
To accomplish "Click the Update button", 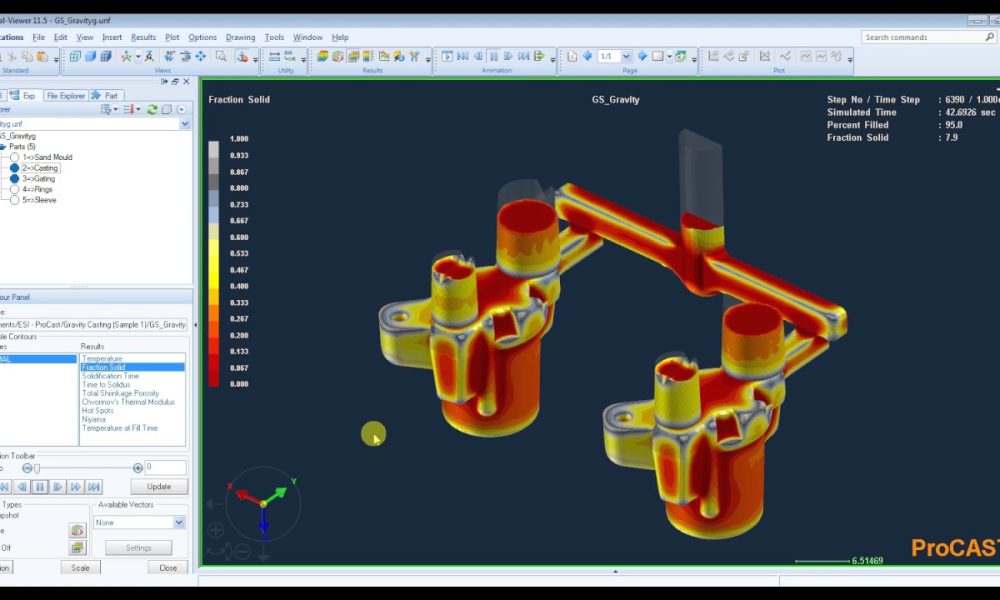I will tap(159, 487).
